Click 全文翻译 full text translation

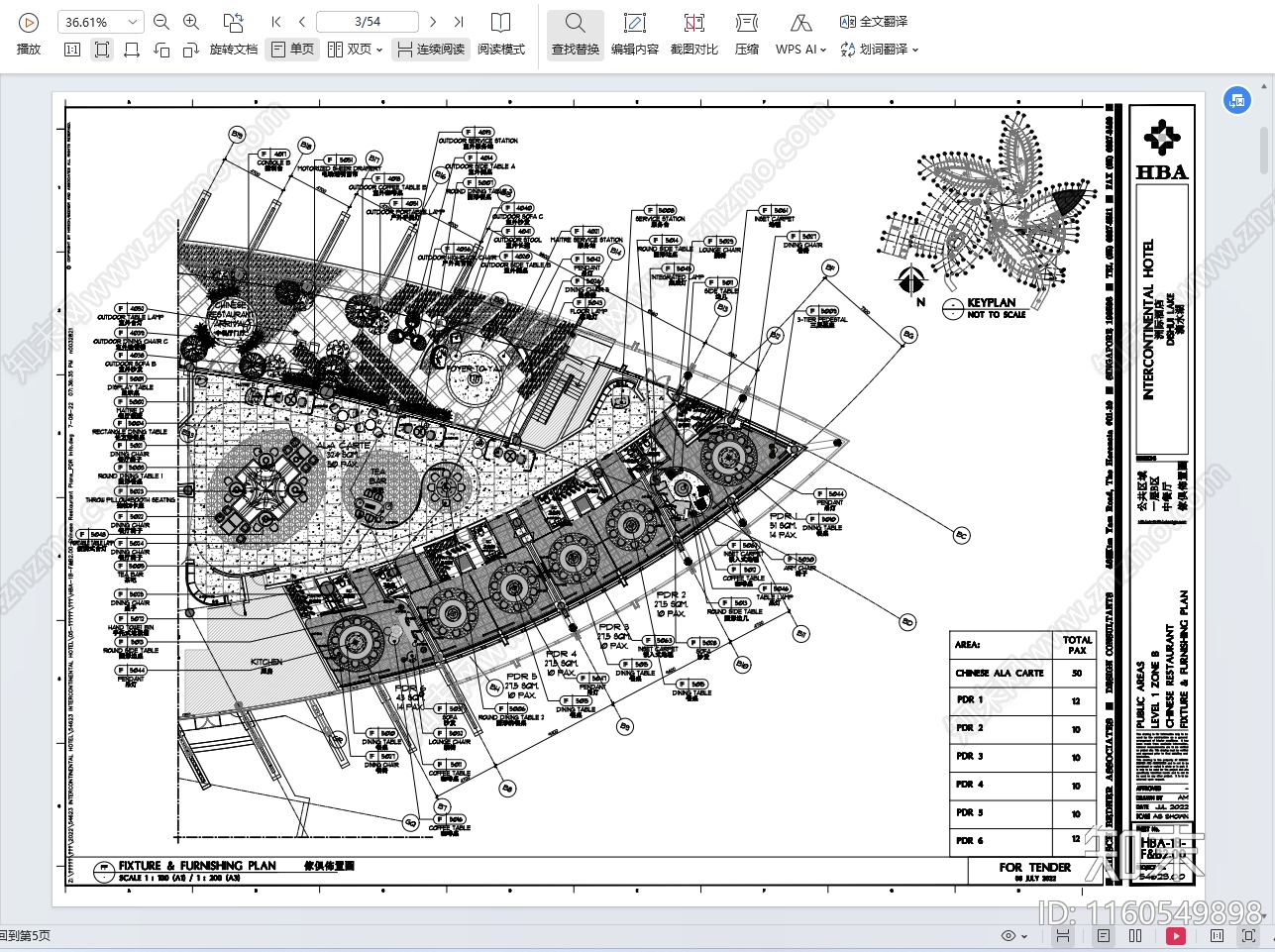click(874, 22)
